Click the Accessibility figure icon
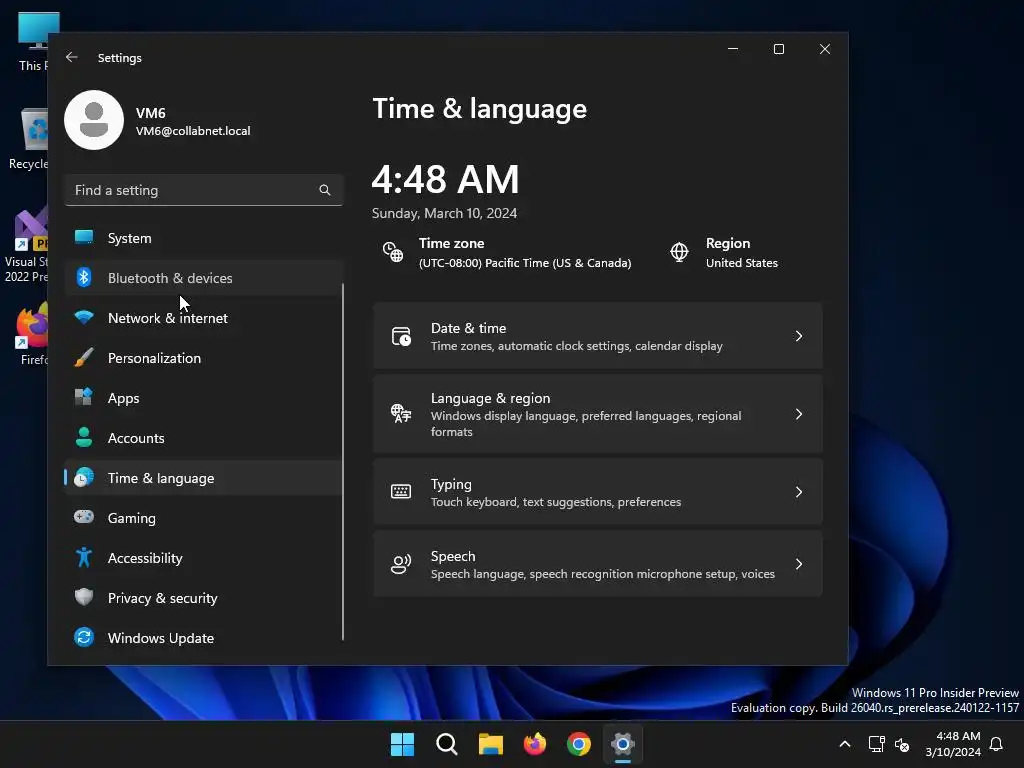The image size is (1024, 768). [x=84, y=557]
